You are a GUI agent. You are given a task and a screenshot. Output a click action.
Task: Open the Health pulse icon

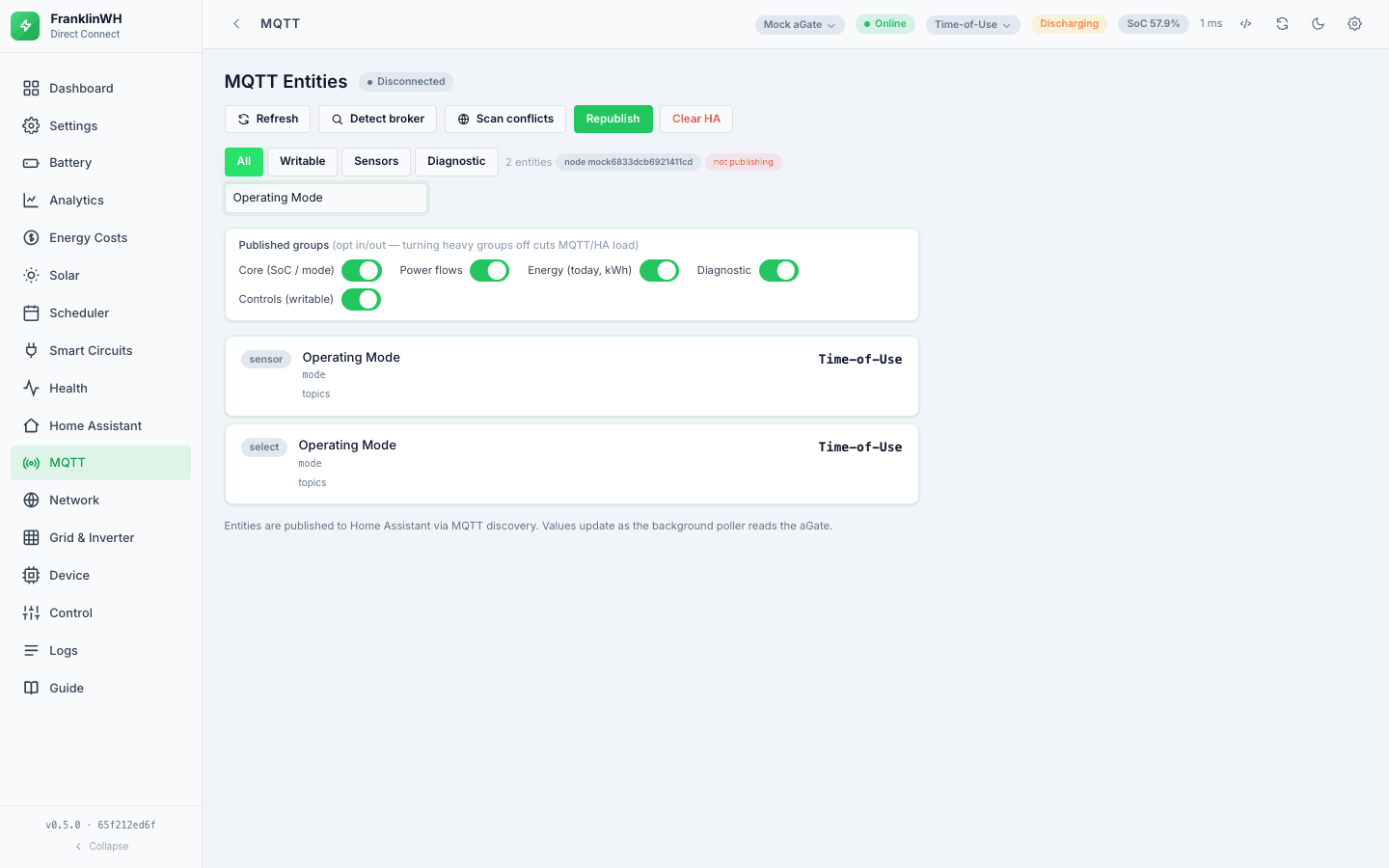click(31, 389)
